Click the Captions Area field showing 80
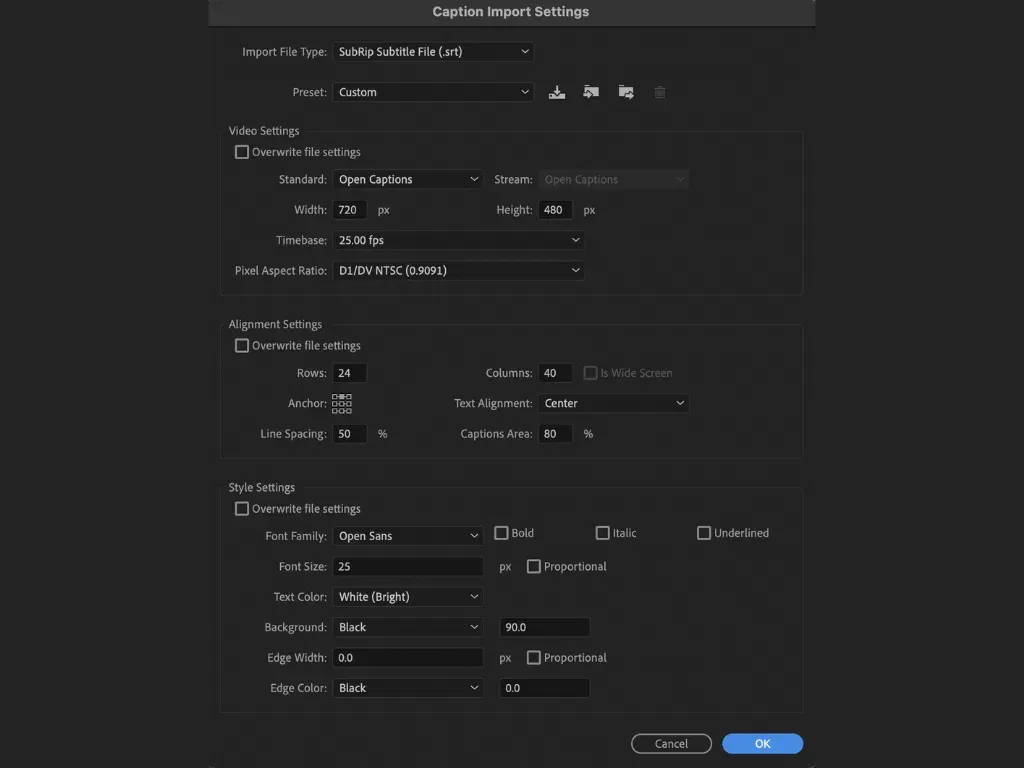The image size is (1024, 768). [555, 434]
